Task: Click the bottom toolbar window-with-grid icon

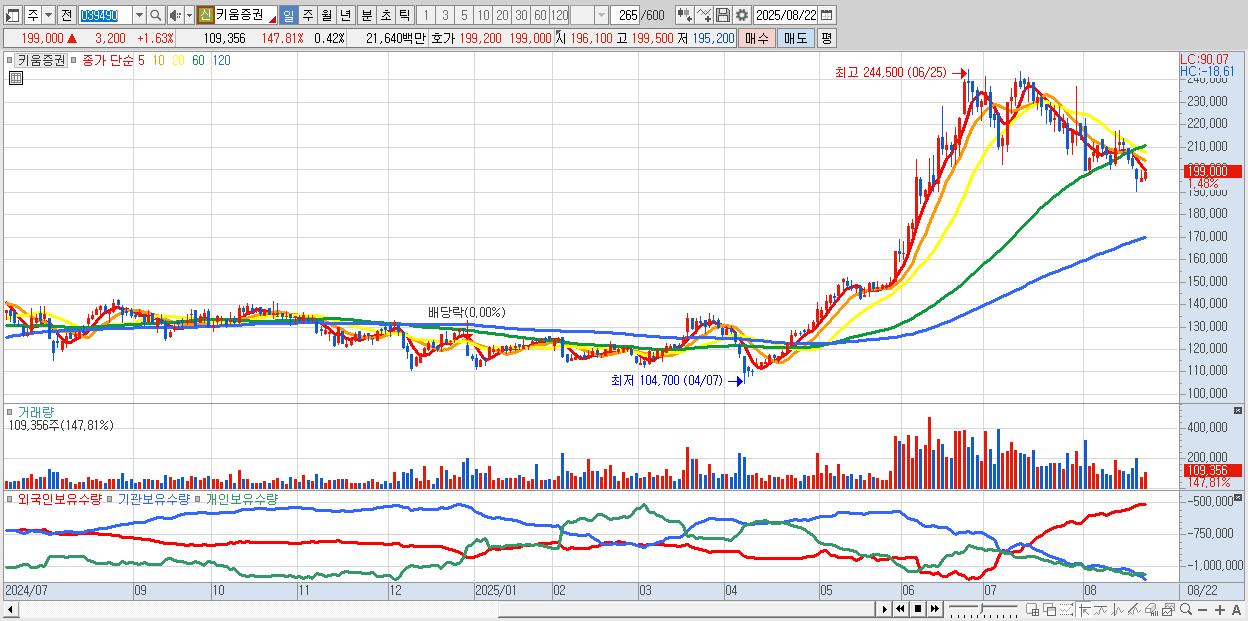Action: 1033,610
